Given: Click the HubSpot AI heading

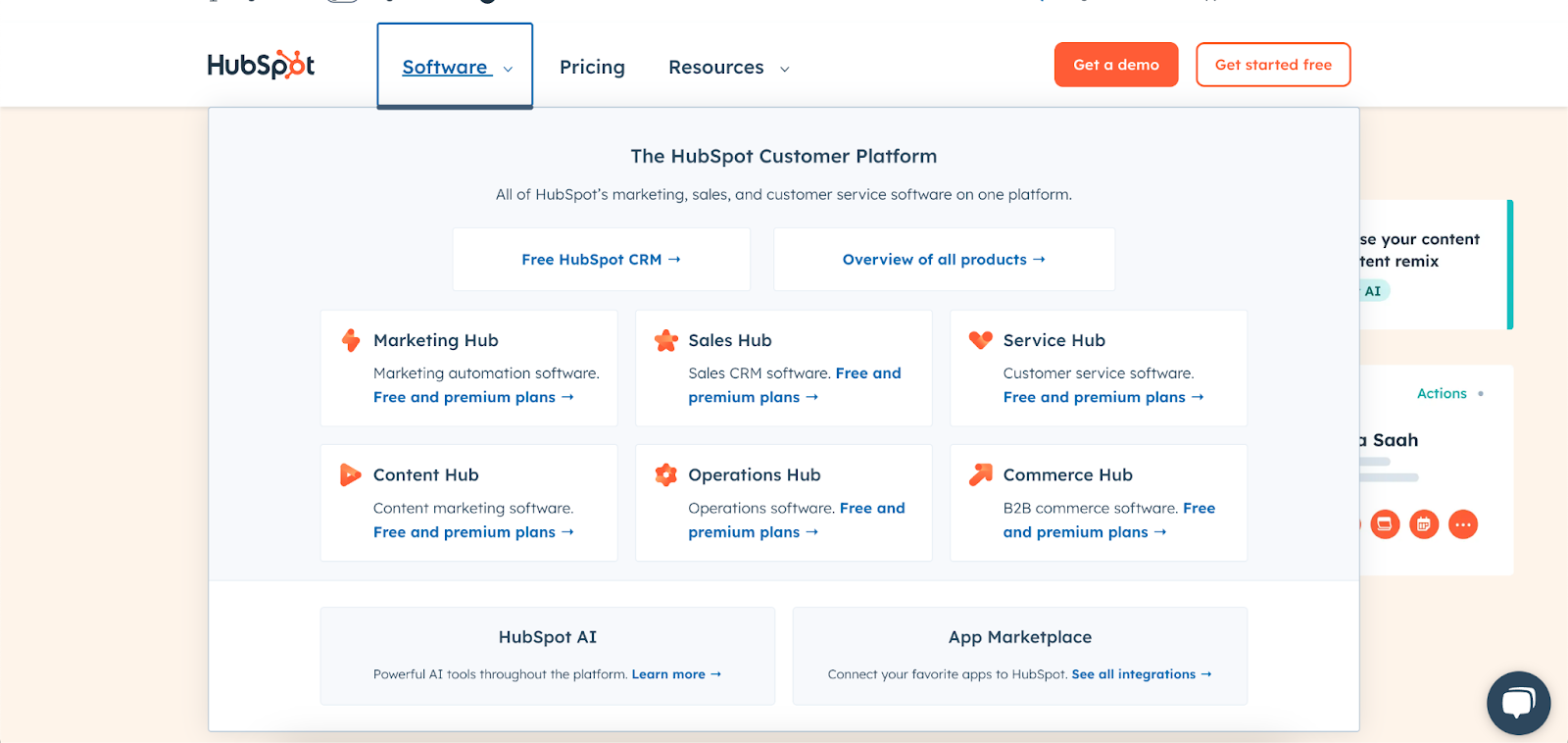Looking at the screenshot, I should coord(548,637).
